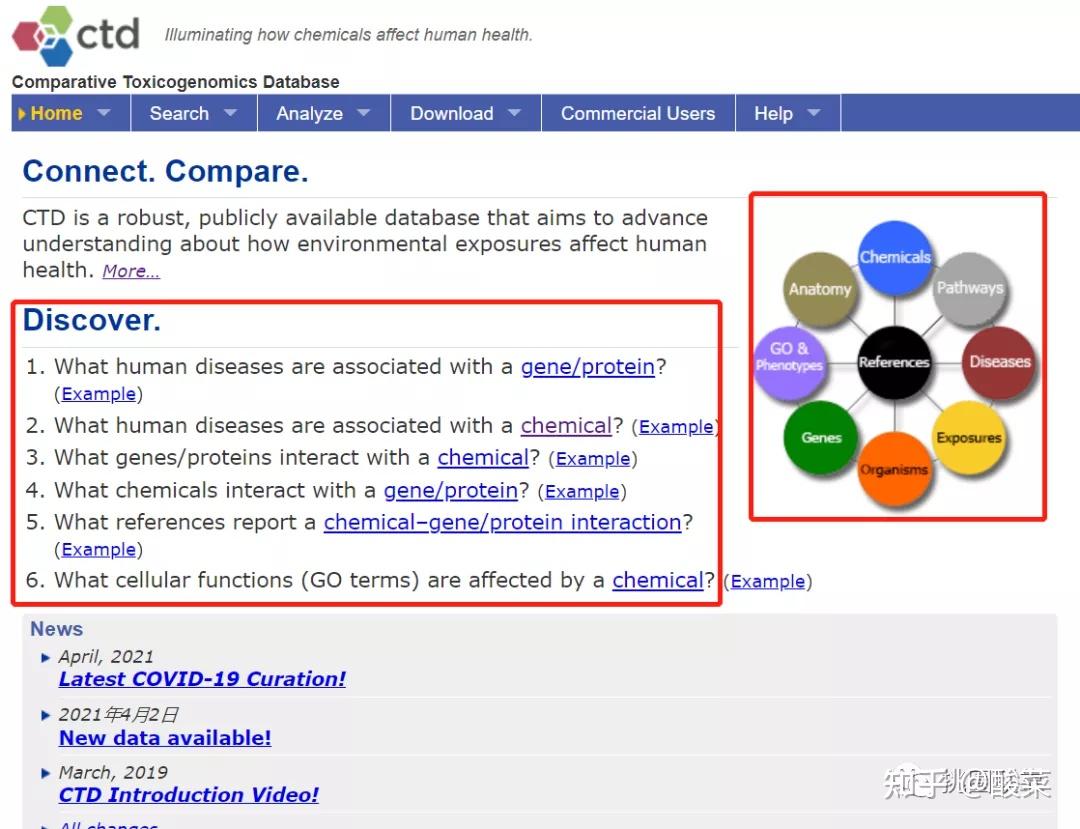Image resolution: width=1080 pixels, height=829 pixels.
Task: Click the chemical link in question 3
Action: coord(483,458)
